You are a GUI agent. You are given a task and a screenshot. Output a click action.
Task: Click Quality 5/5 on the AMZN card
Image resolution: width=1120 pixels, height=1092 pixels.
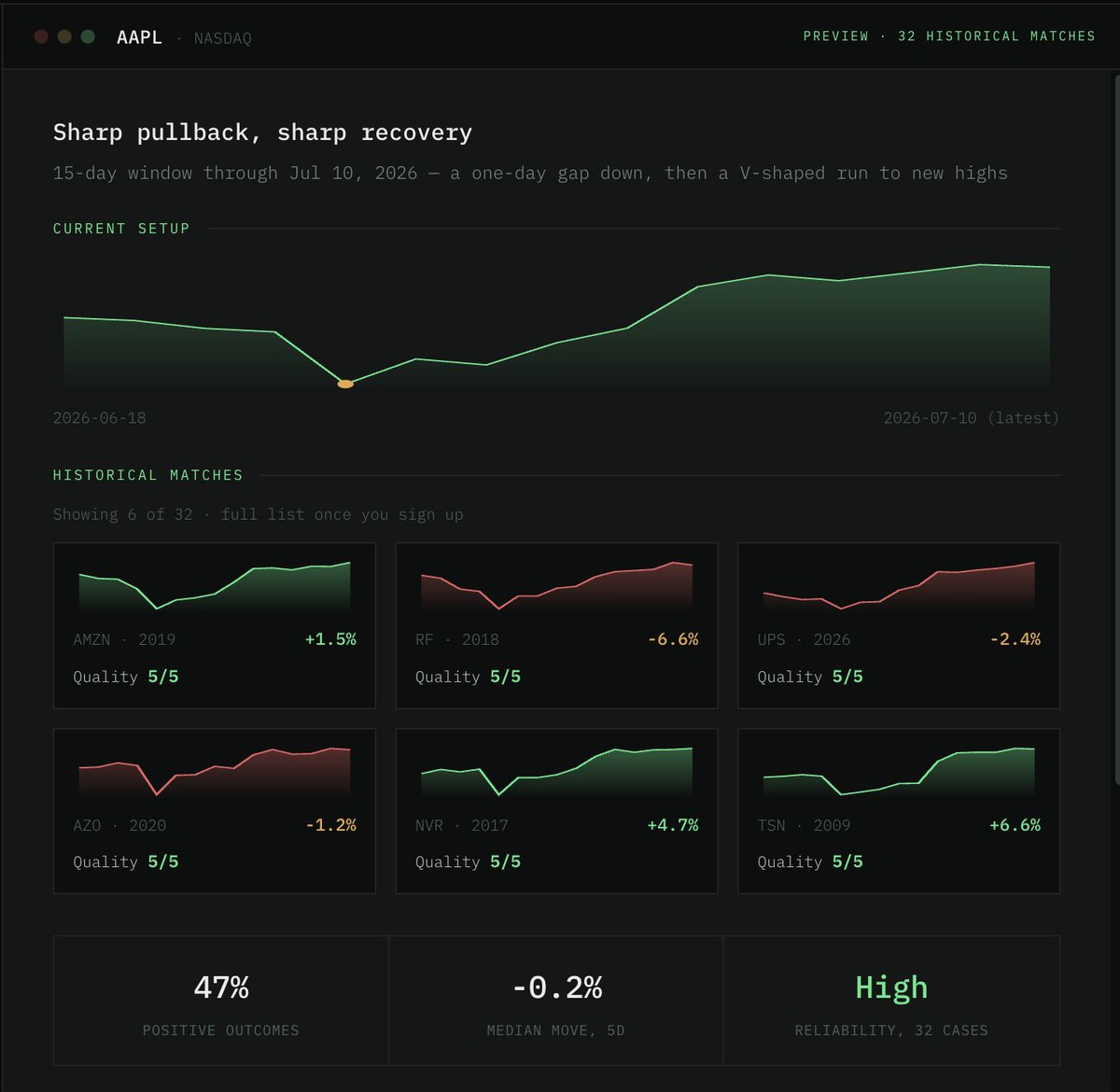[126, 677]
